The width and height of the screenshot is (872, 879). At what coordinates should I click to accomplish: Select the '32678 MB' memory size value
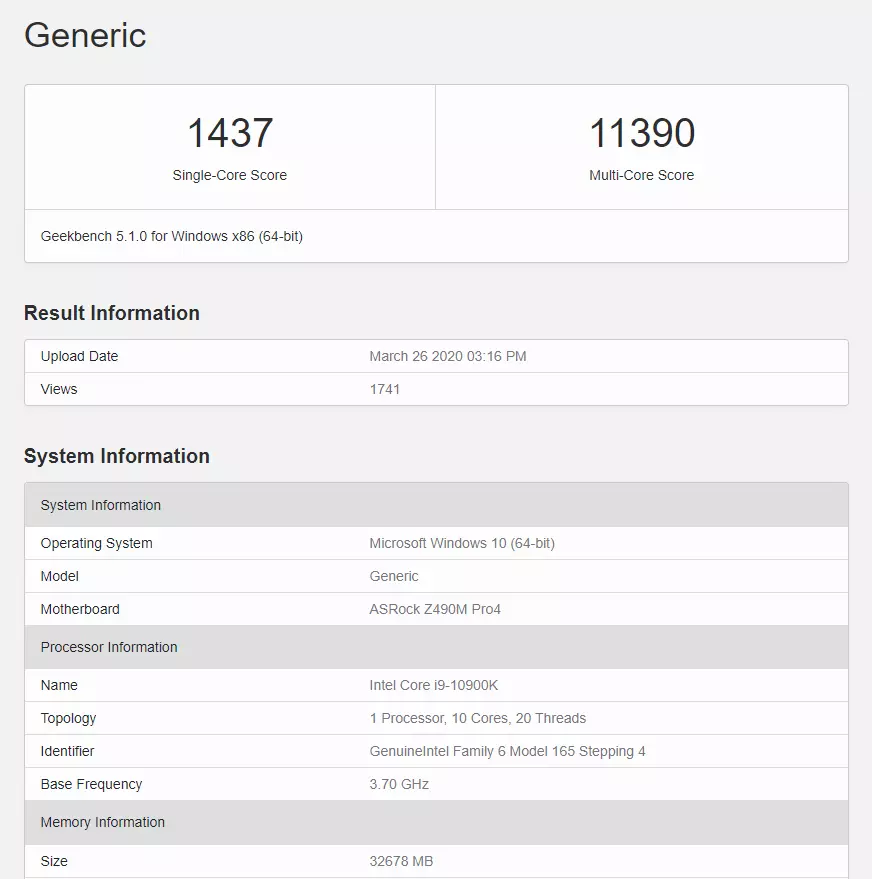[x=401, y=861]
